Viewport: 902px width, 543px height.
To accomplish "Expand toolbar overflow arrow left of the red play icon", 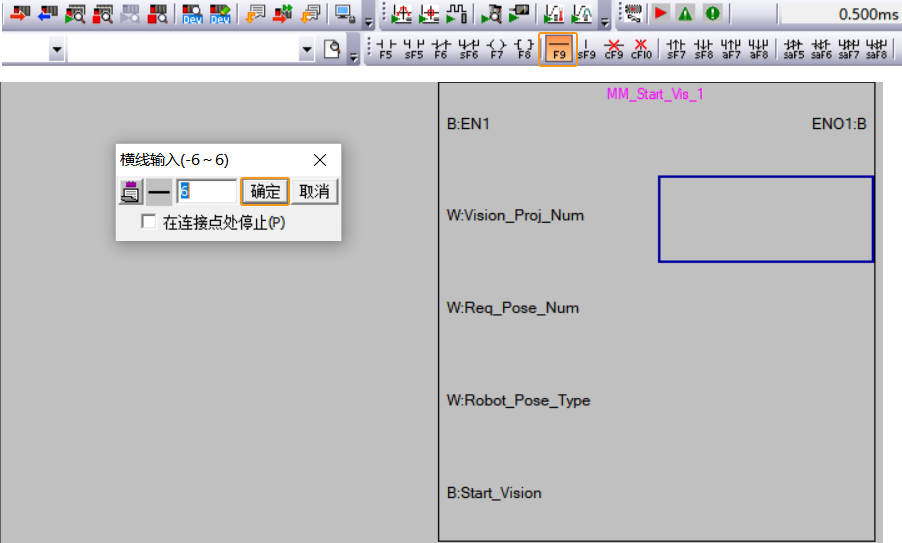I will pyautogui.click(x=605, y=22).
